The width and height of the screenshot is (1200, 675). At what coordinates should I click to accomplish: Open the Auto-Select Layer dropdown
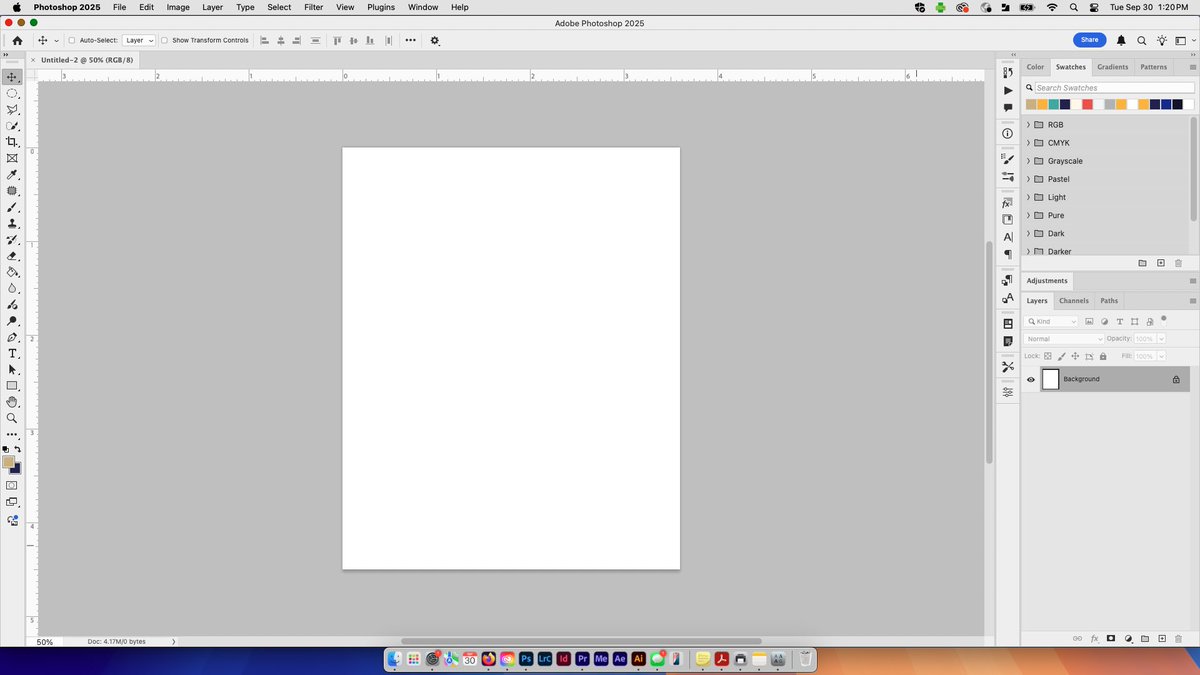139,41
